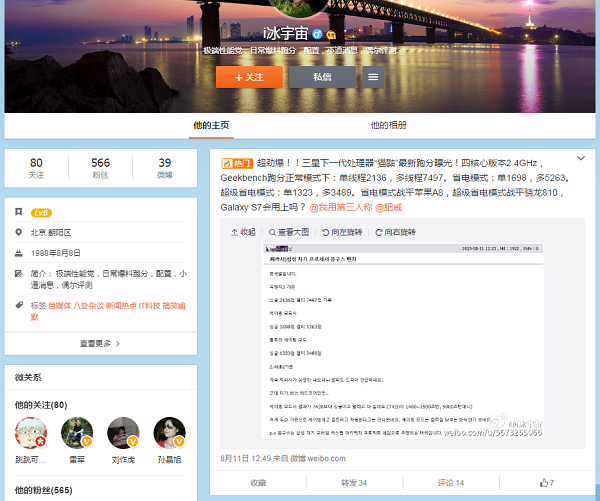Like the post with thumbs-up icon
The image size is (600, 501).
545,482
